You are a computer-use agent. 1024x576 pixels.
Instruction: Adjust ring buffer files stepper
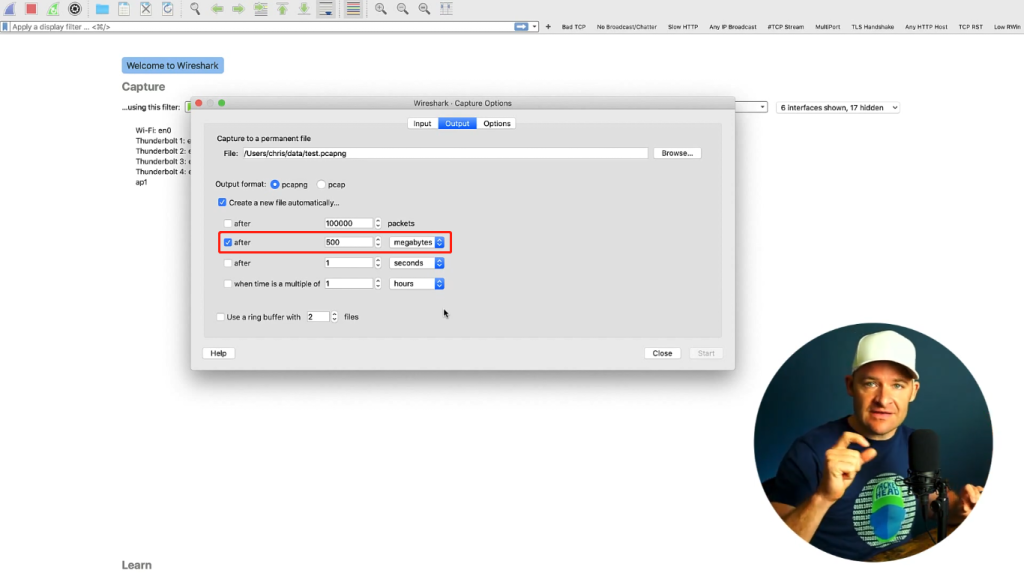(x=334, y=317)
